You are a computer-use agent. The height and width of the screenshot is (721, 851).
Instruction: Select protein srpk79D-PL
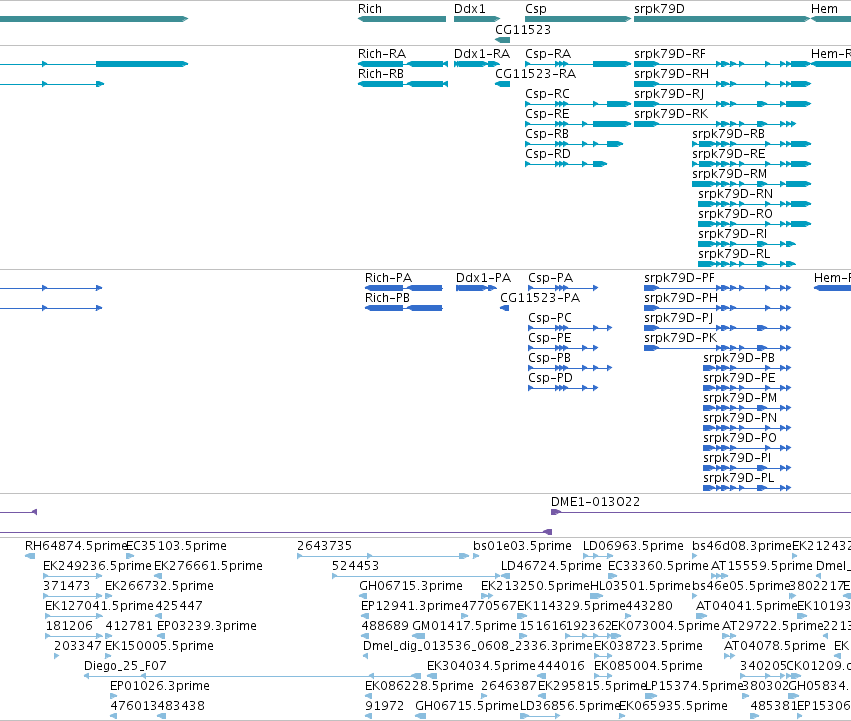click(x=739, y=478)
